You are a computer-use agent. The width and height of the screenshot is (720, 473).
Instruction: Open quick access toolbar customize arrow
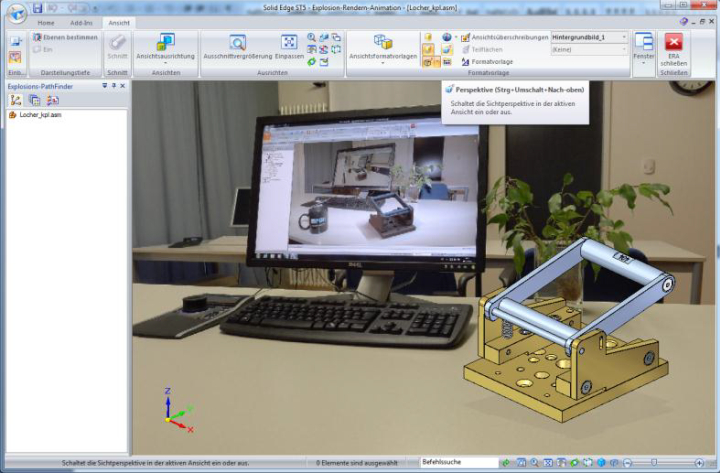pyautogui.click(x=95, y=8)
